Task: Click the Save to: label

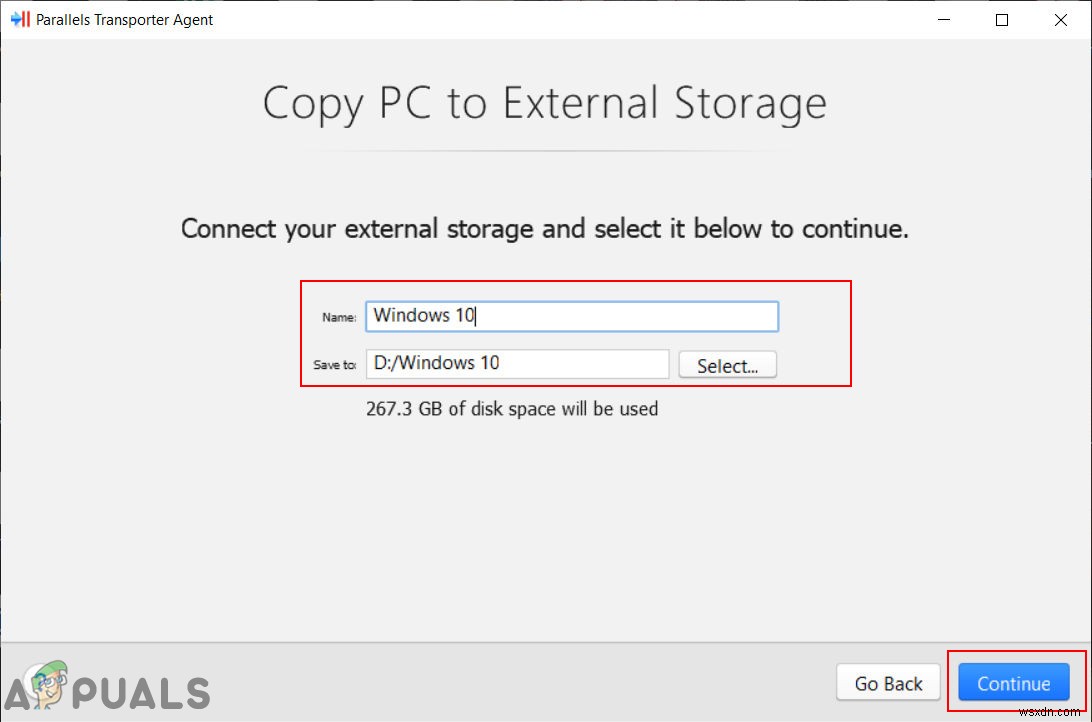Action: (334, 365)
